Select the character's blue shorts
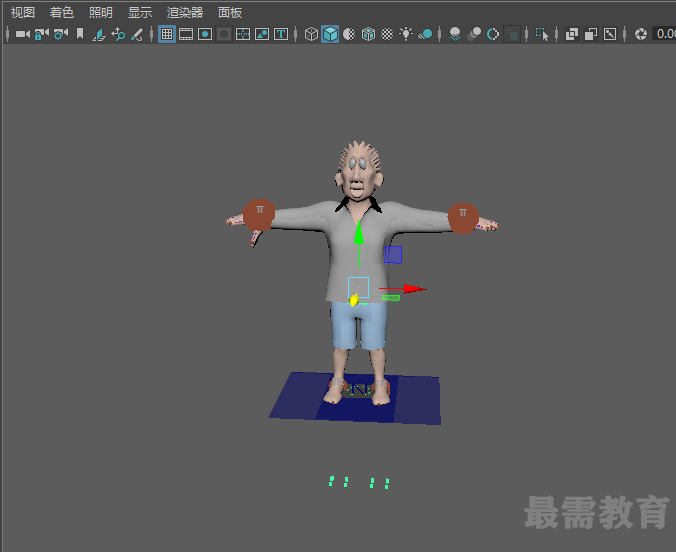676x552 pixels. coord(359,325)
